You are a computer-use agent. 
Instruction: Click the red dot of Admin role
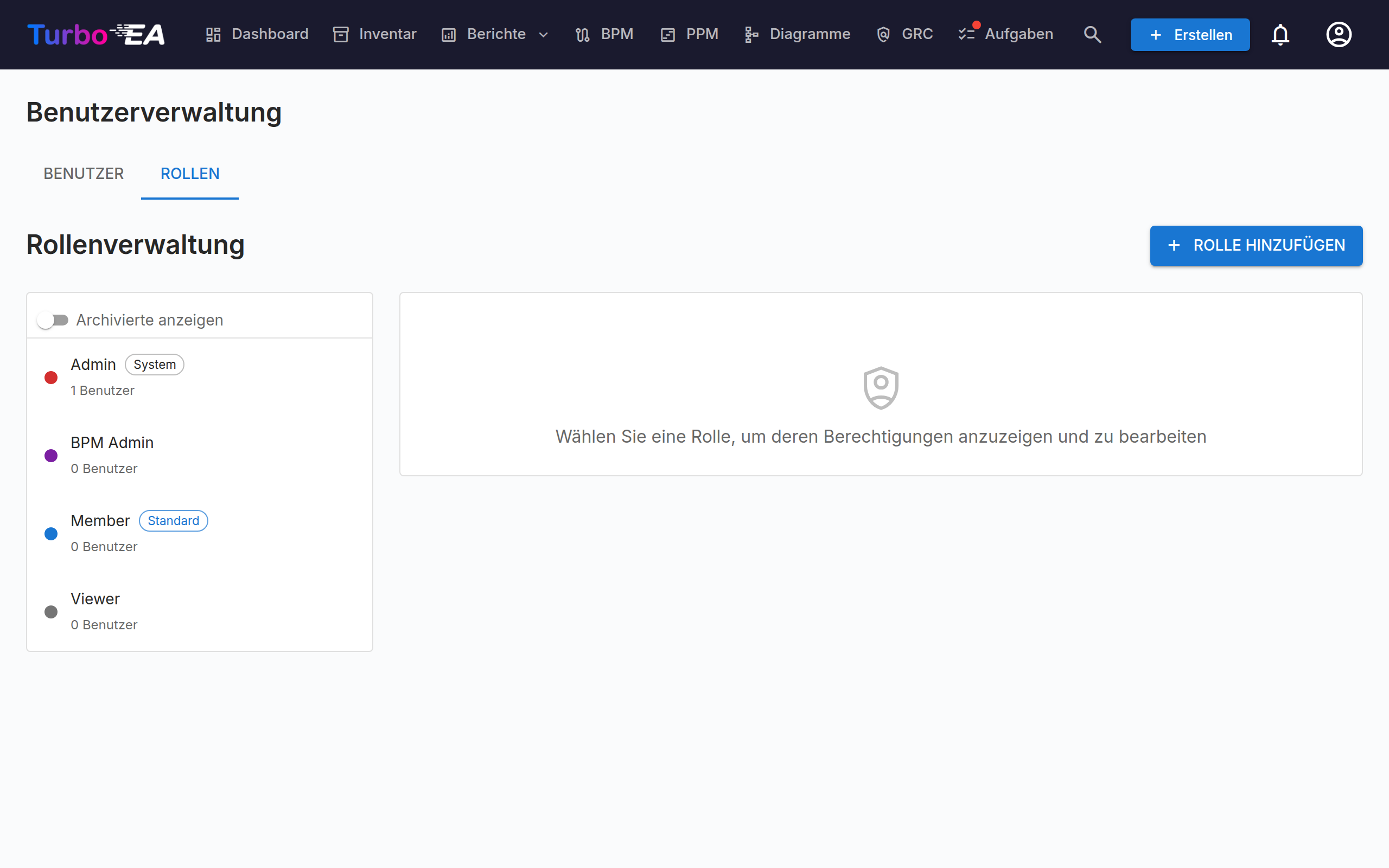51,377
